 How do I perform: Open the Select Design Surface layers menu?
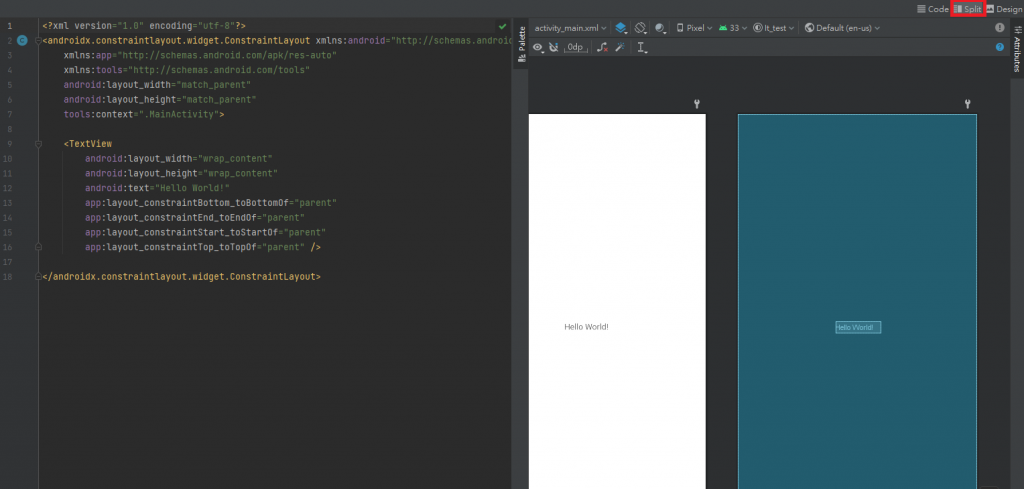[621, 28]
